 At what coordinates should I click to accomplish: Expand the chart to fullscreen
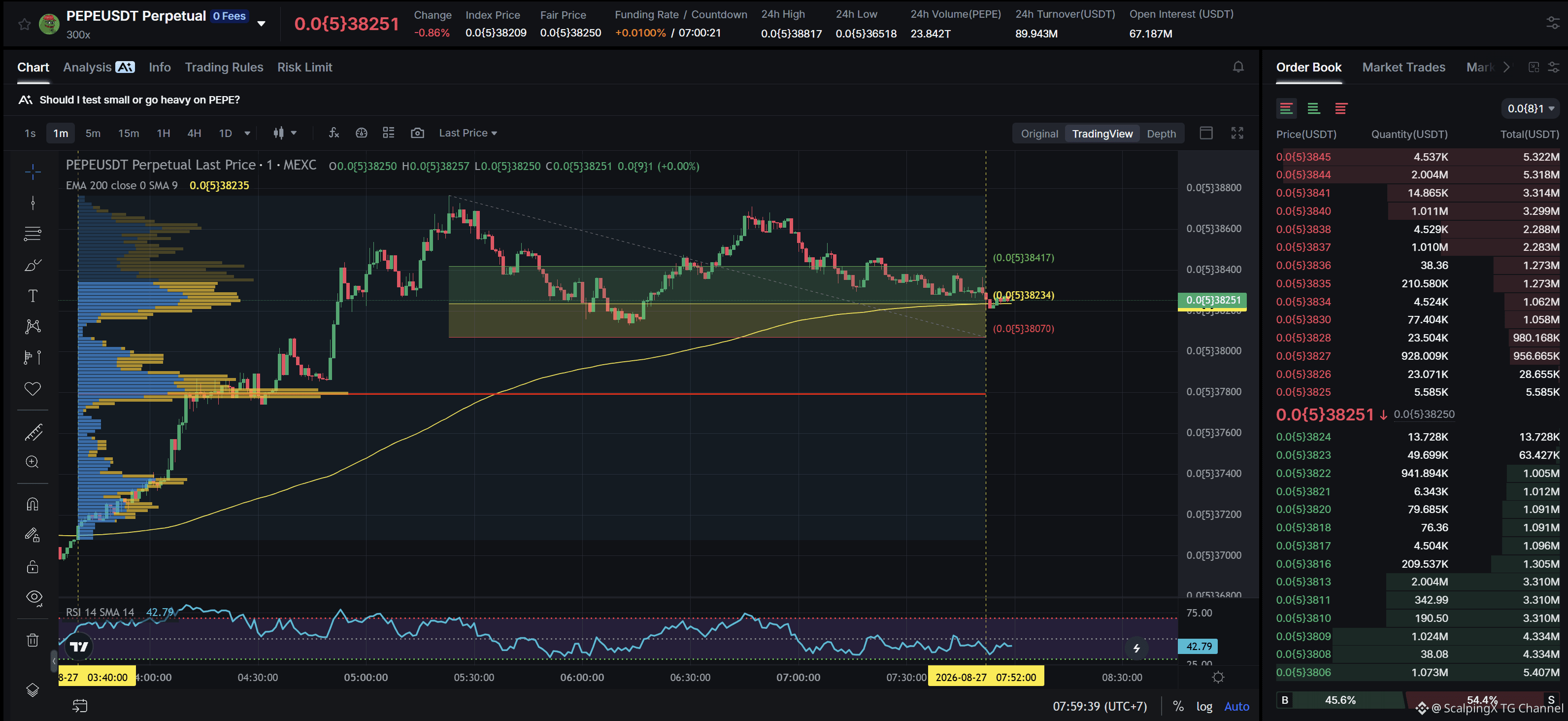(1237, 133)
